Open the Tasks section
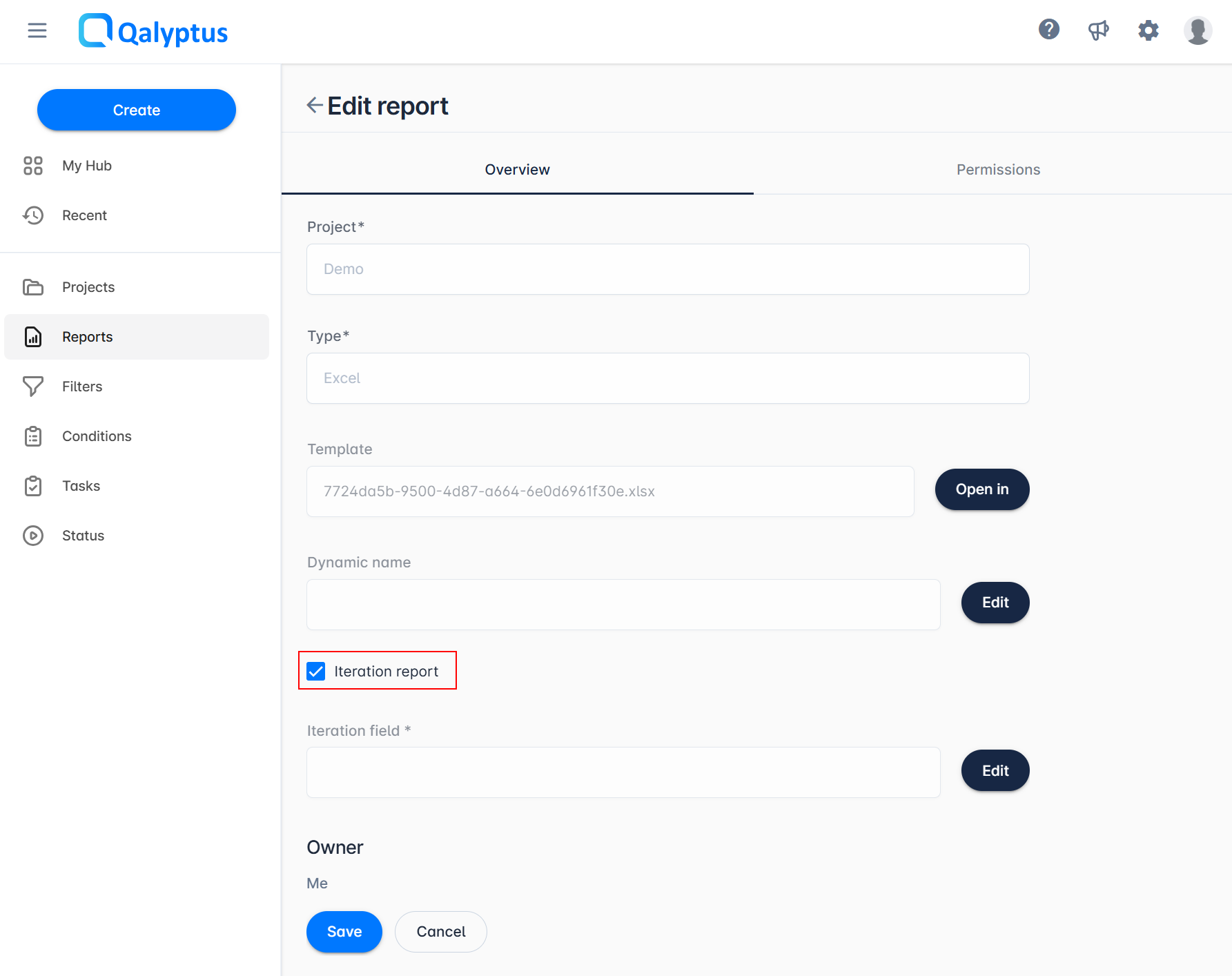Viewport: 1232px width, 976px height. [x=81, y=486]
